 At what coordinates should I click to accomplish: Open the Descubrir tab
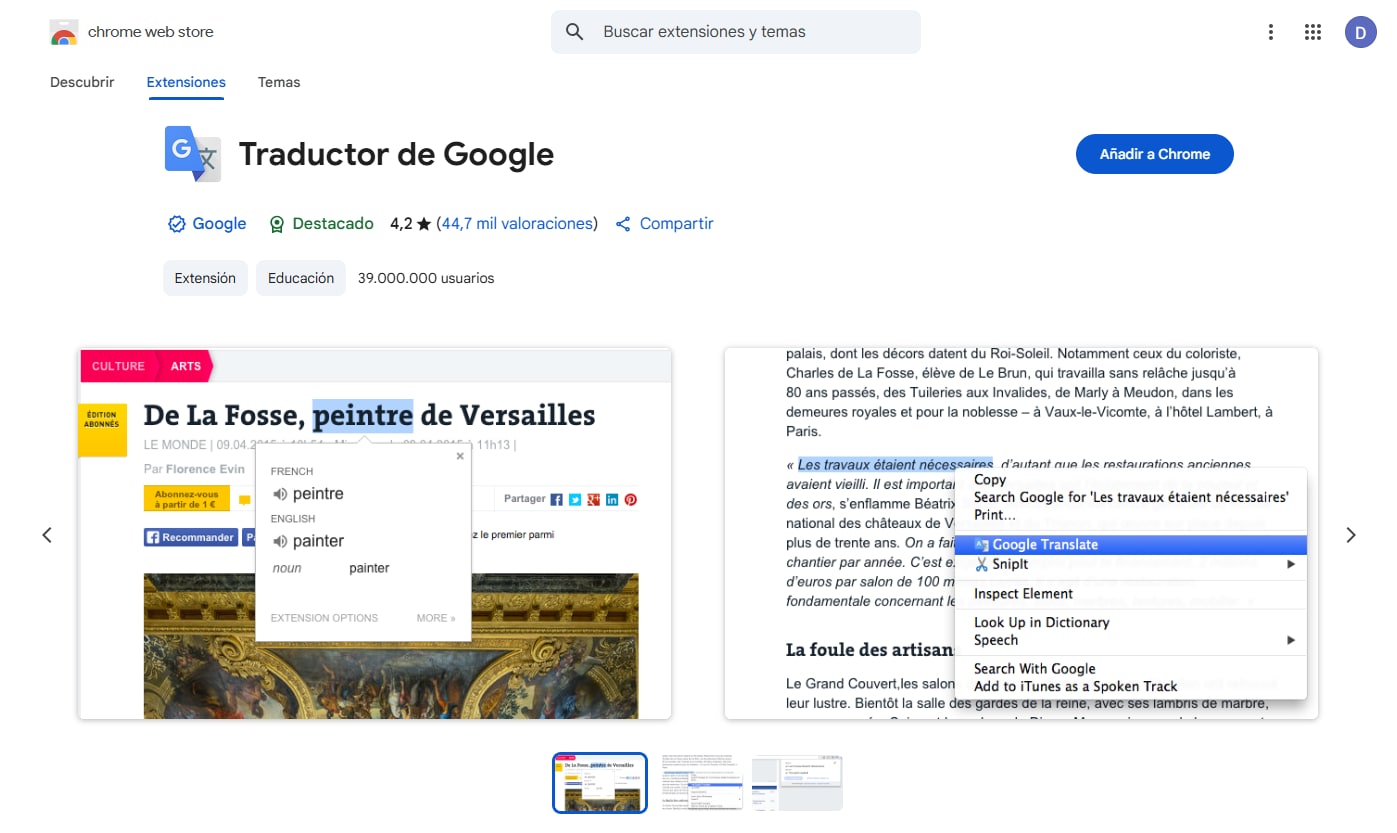[82, 82]
